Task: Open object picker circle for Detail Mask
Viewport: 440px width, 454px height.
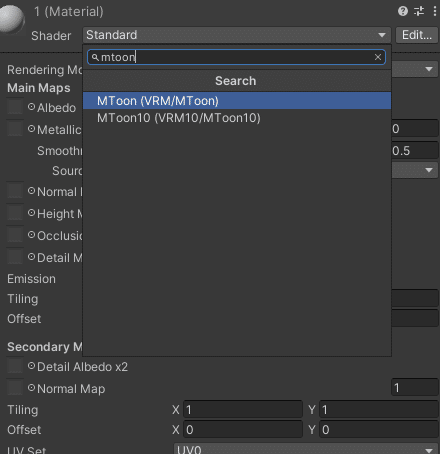Action: (31, 257)
